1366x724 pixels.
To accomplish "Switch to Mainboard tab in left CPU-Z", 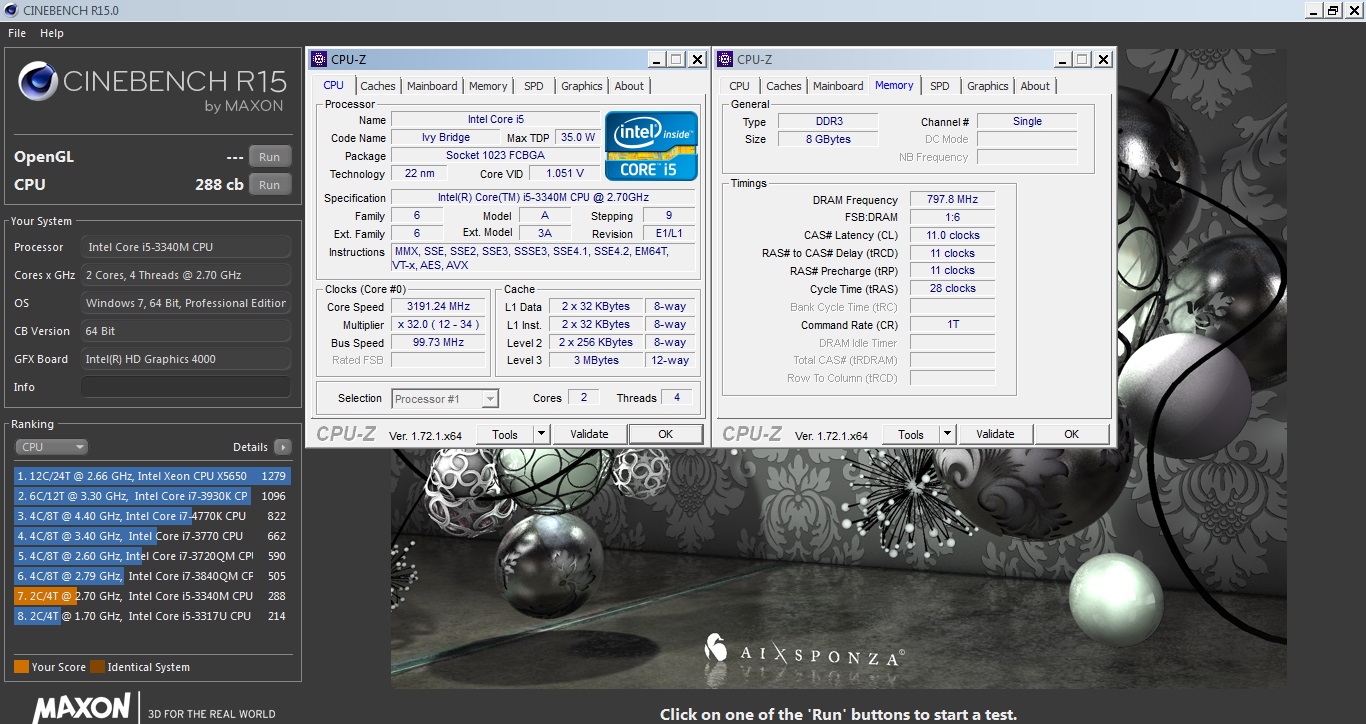I will (432, 86).
